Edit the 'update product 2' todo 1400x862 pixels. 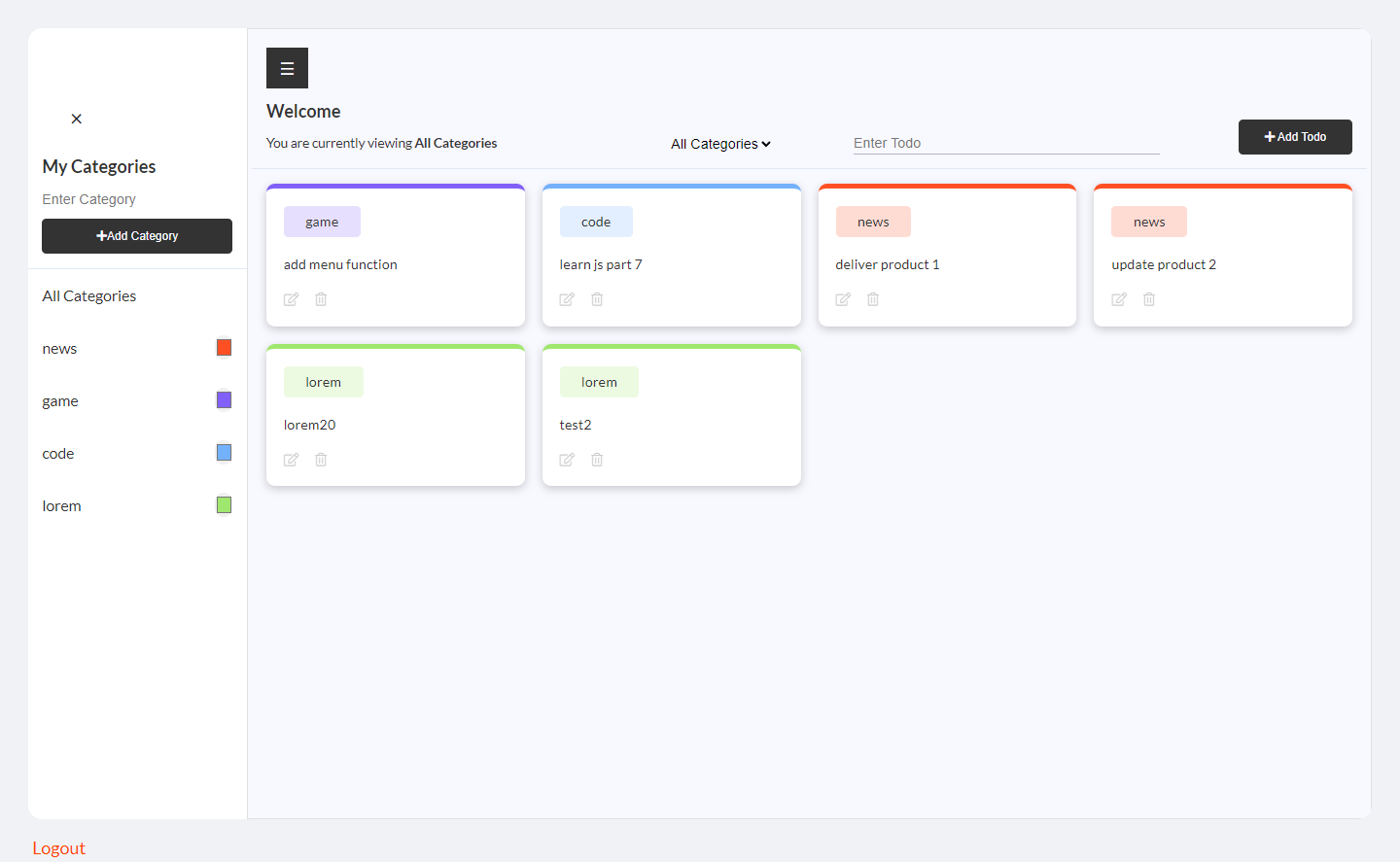(1119, 299)
